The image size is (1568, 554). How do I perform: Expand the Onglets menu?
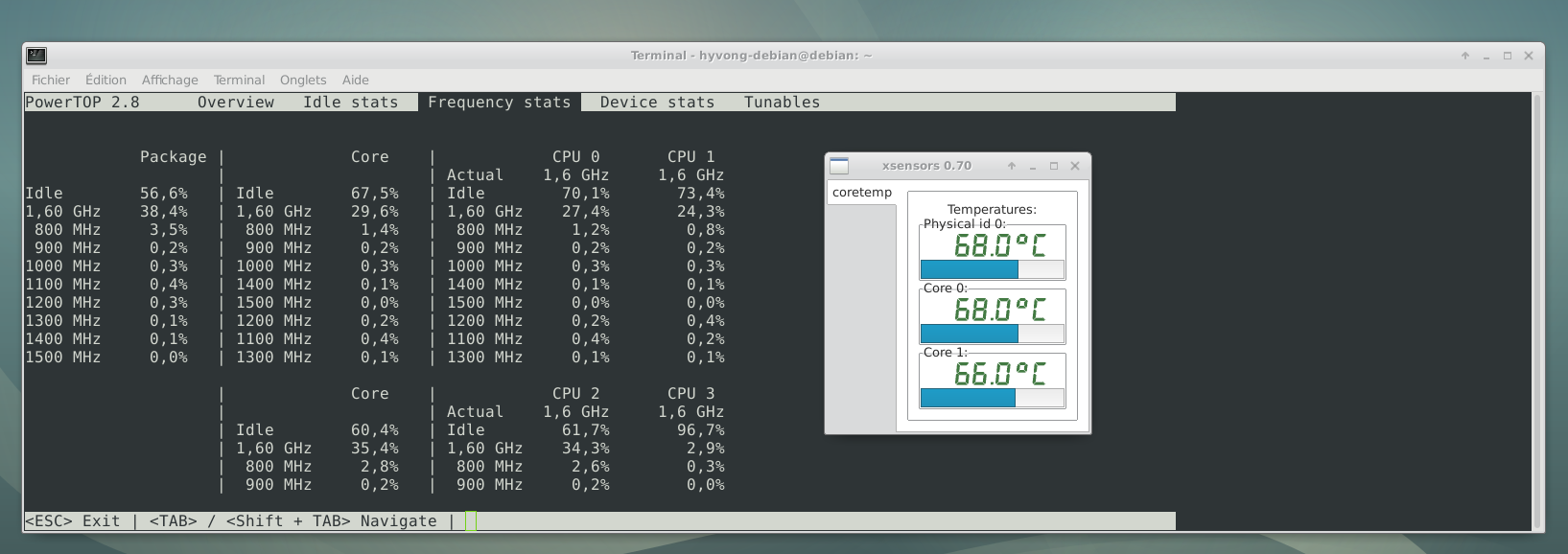click(x=303, y=80)
